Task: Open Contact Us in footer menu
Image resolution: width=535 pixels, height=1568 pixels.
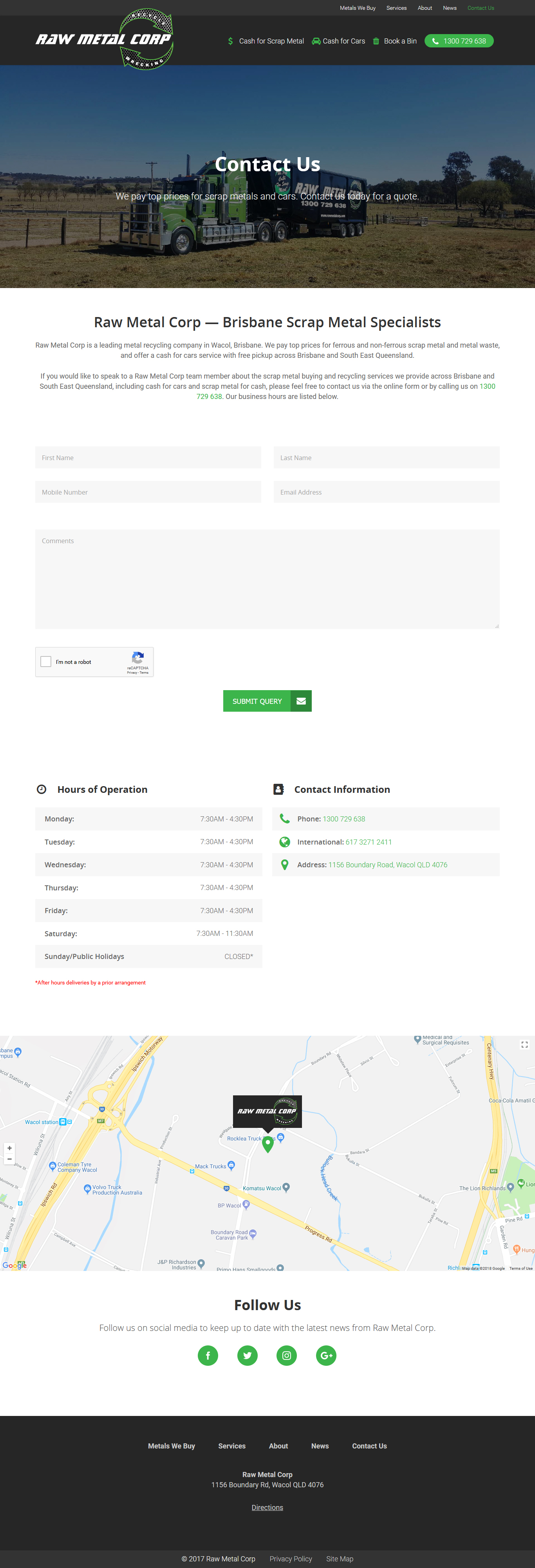Action: [369, 1446]
